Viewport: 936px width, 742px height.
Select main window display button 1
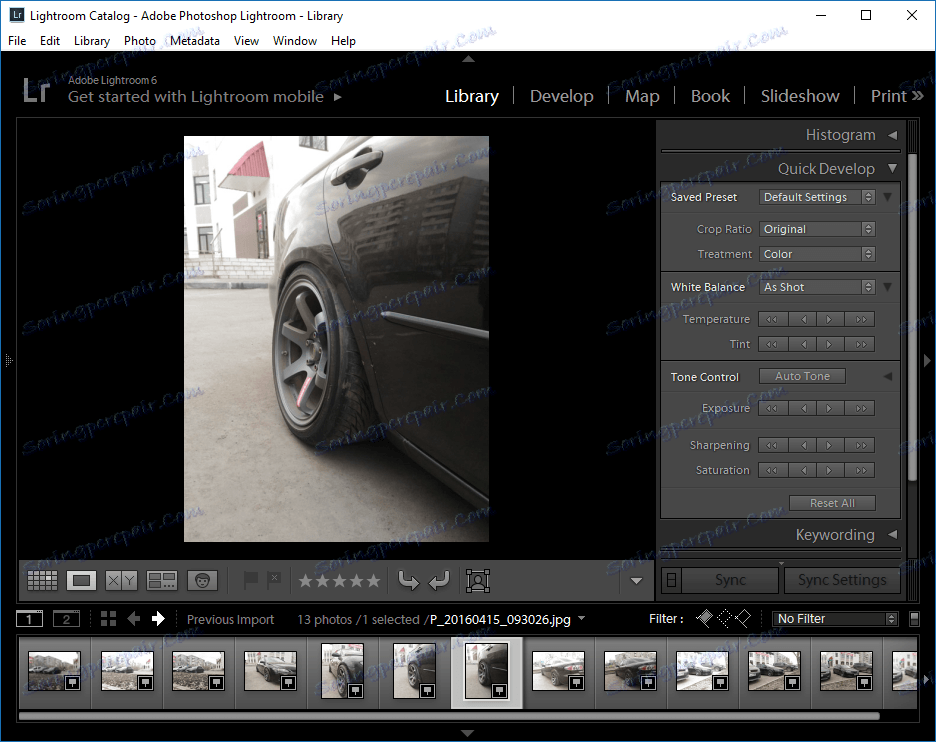pyautogui.click(x=29, y=619)
